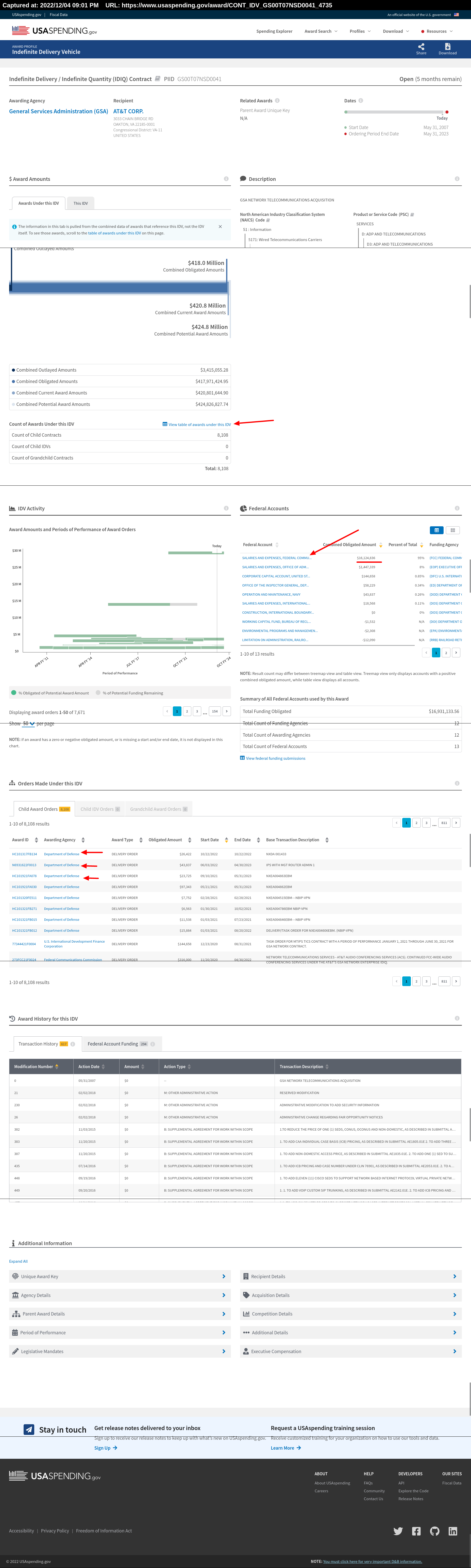This screenshot has width=471, height=1568.
Task: Switch to Federal Account Funding tab
Action: click(x=122, y=1044)
